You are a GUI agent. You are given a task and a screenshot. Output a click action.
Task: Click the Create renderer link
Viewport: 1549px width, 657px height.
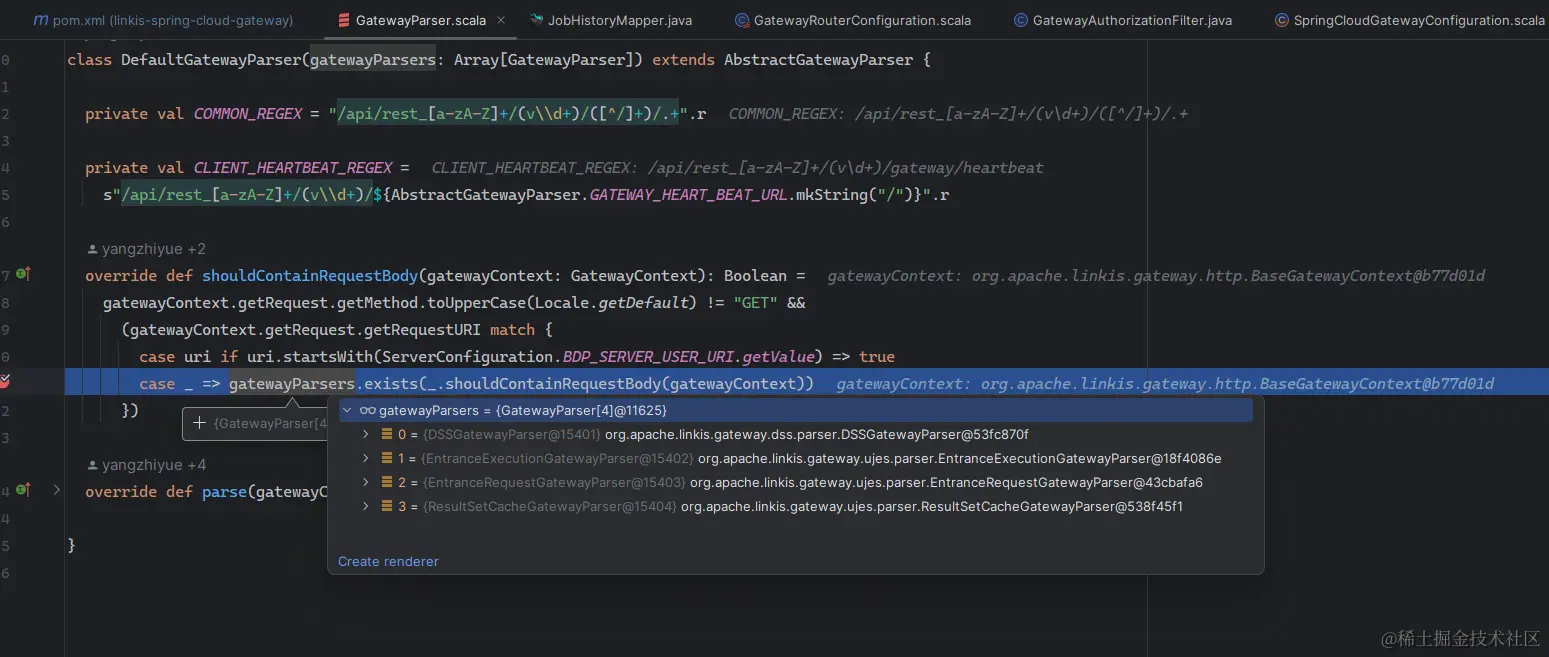pos(388,561)
